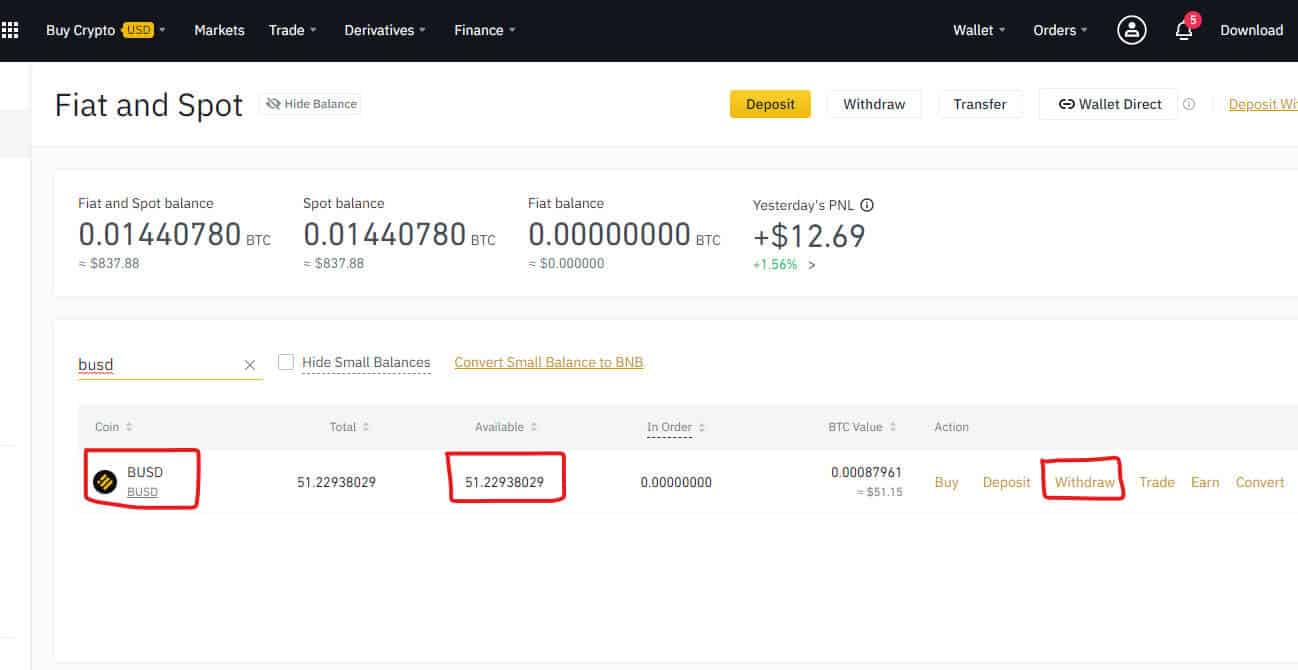Click the Fiat and Spot page heading
This screenshot has height=670, width=1298.
149,105
